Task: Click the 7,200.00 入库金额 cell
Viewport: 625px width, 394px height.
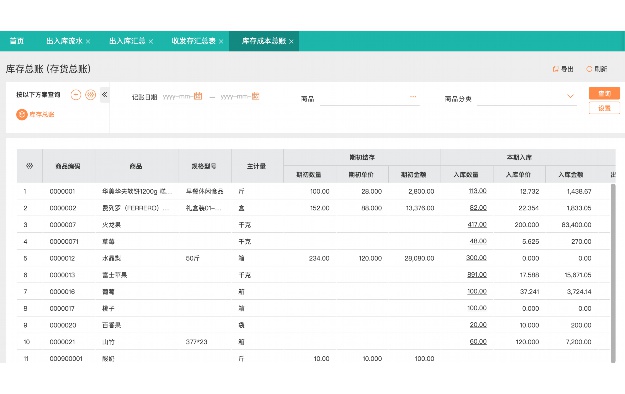Action: point(579,342)
